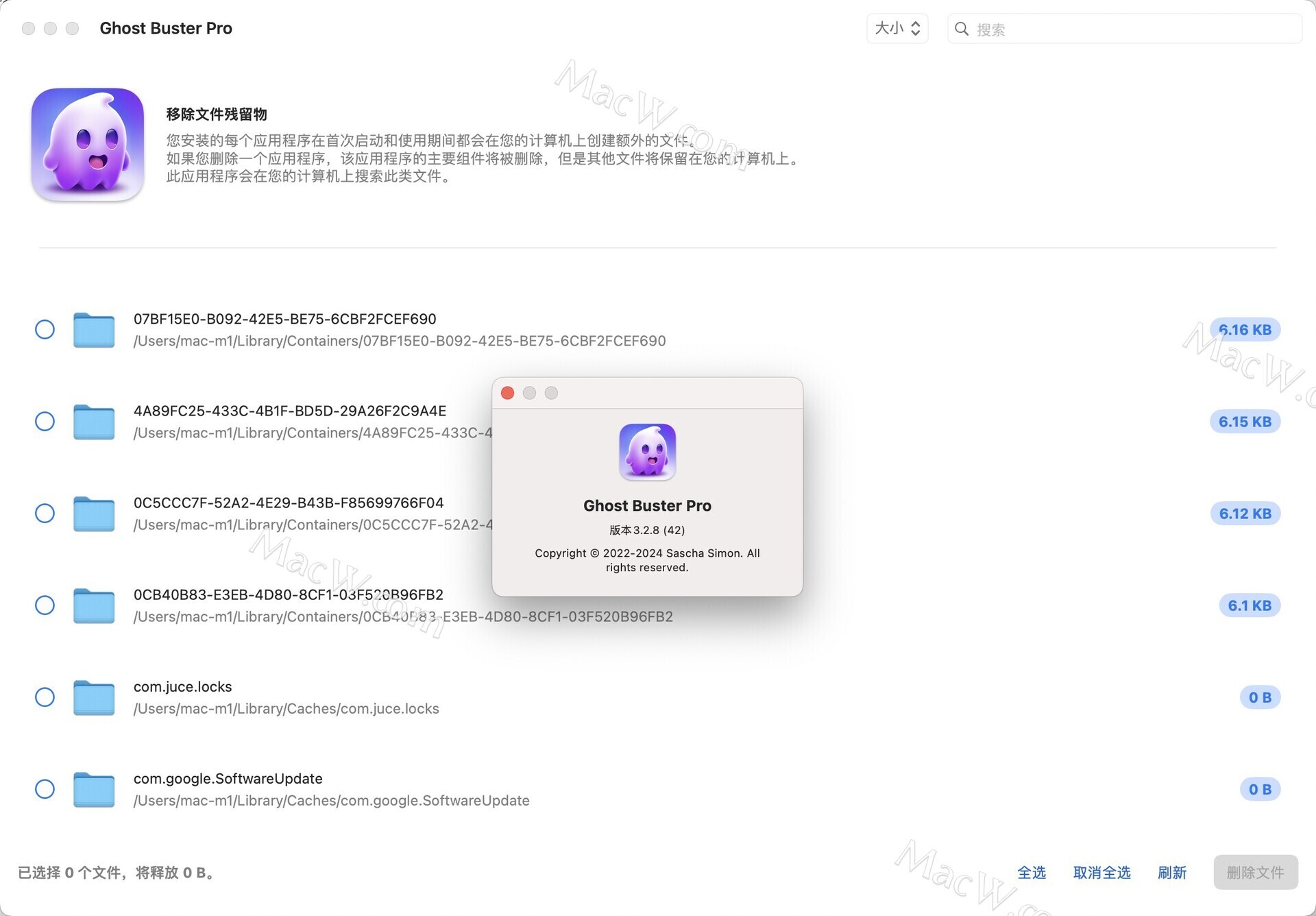The image size is (1316, 916).
Task: Click 刷新 to refresh the list
Action: (1172, 872)
